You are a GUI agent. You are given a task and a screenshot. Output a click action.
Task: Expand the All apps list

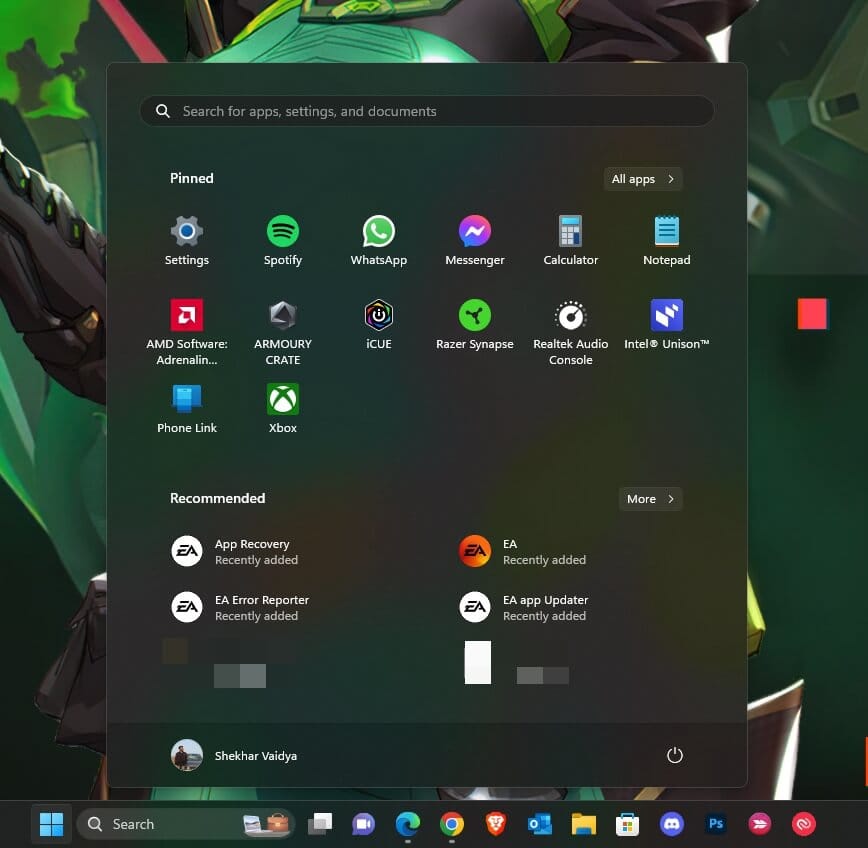(x=642, y=179)
